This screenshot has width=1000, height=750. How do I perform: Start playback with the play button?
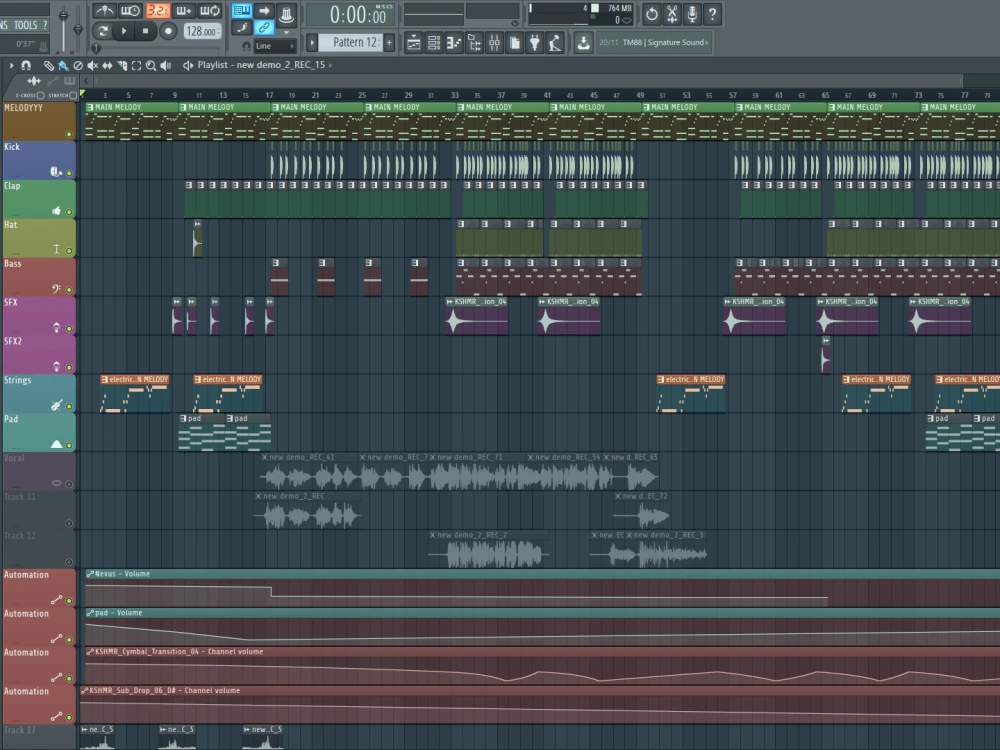pyautogui.click(x=124, y=31)
